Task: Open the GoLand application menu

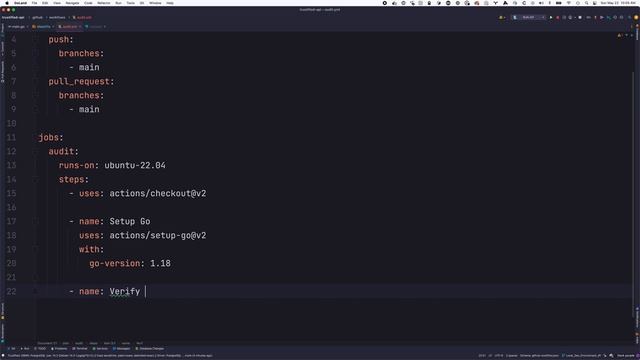Action: point(20,3)
